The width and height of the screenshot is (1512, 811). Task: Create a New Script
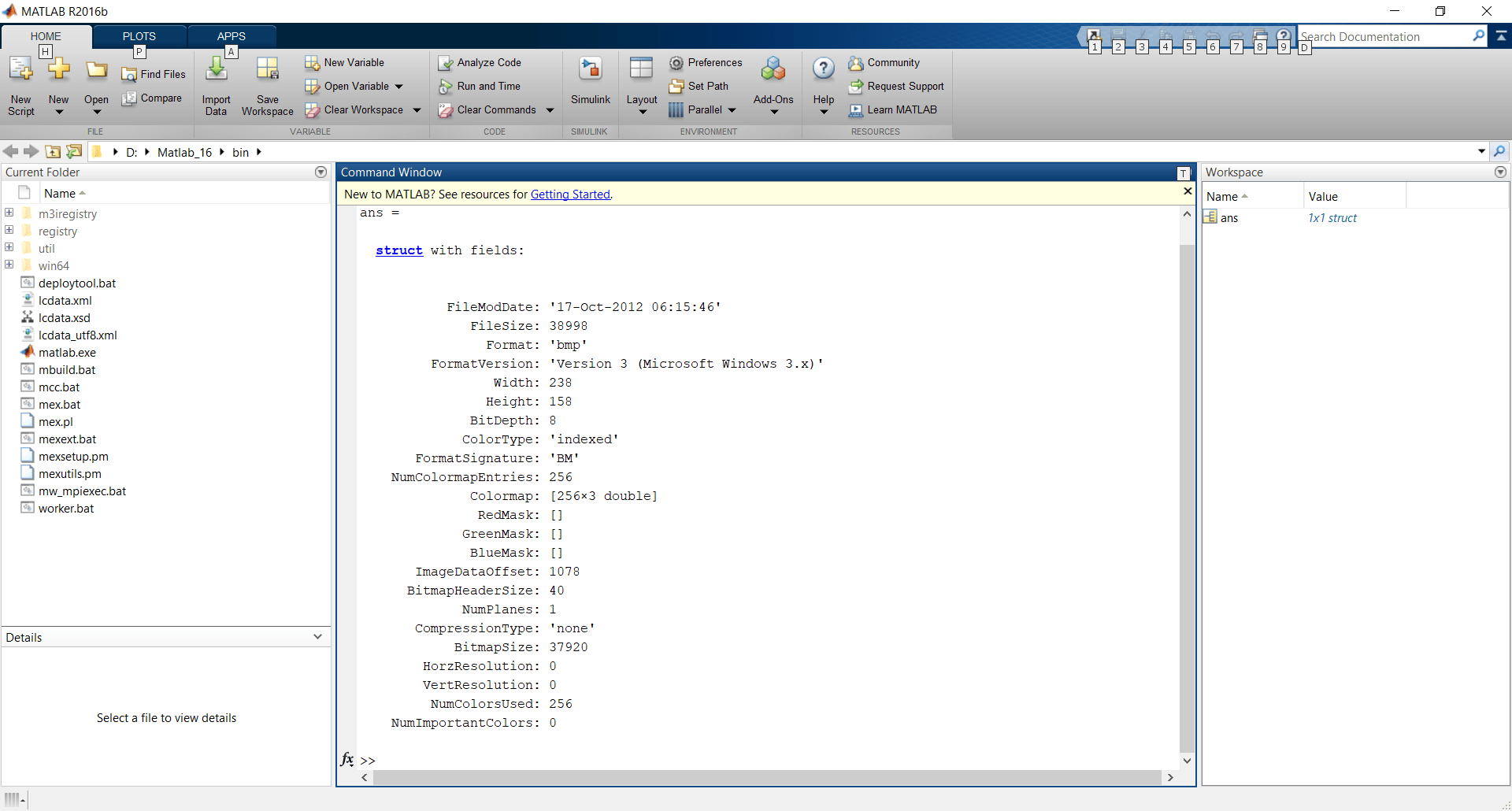point(21,87)
